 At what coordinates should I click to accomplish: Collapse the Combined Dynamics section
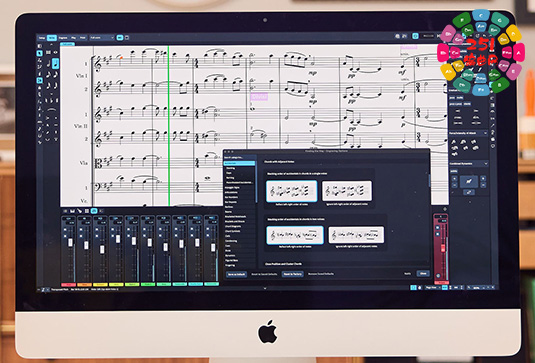pos(486,164)
